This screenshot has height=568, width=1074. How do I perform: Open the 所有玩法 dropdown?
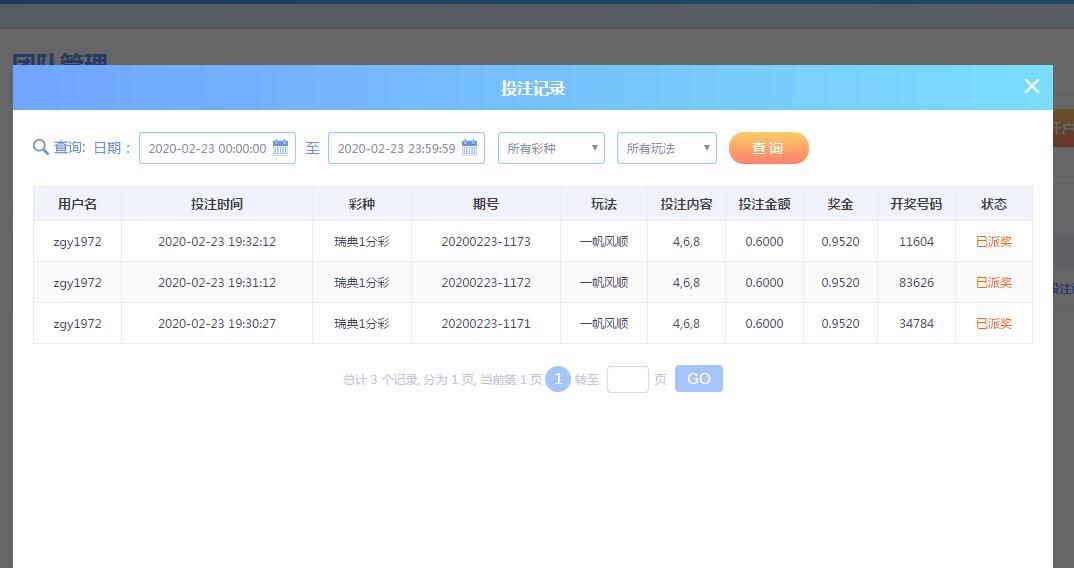click(666, 148)
